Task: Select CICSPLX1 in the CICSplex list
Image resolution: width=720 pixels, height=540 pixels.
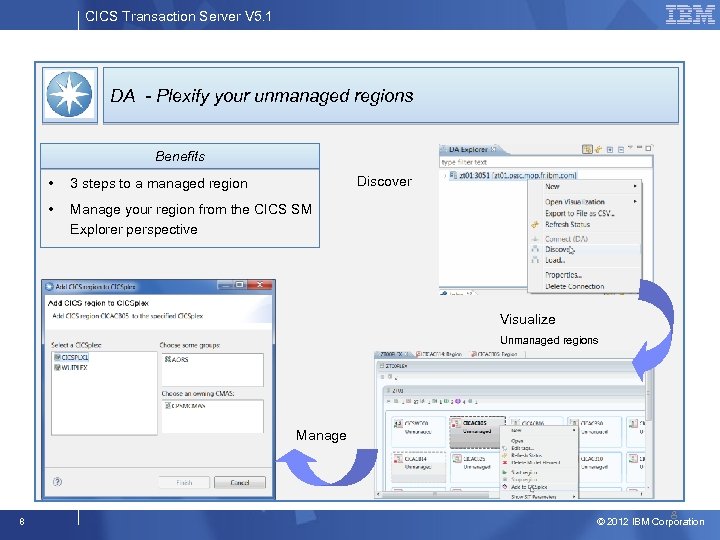Action: 72,357
